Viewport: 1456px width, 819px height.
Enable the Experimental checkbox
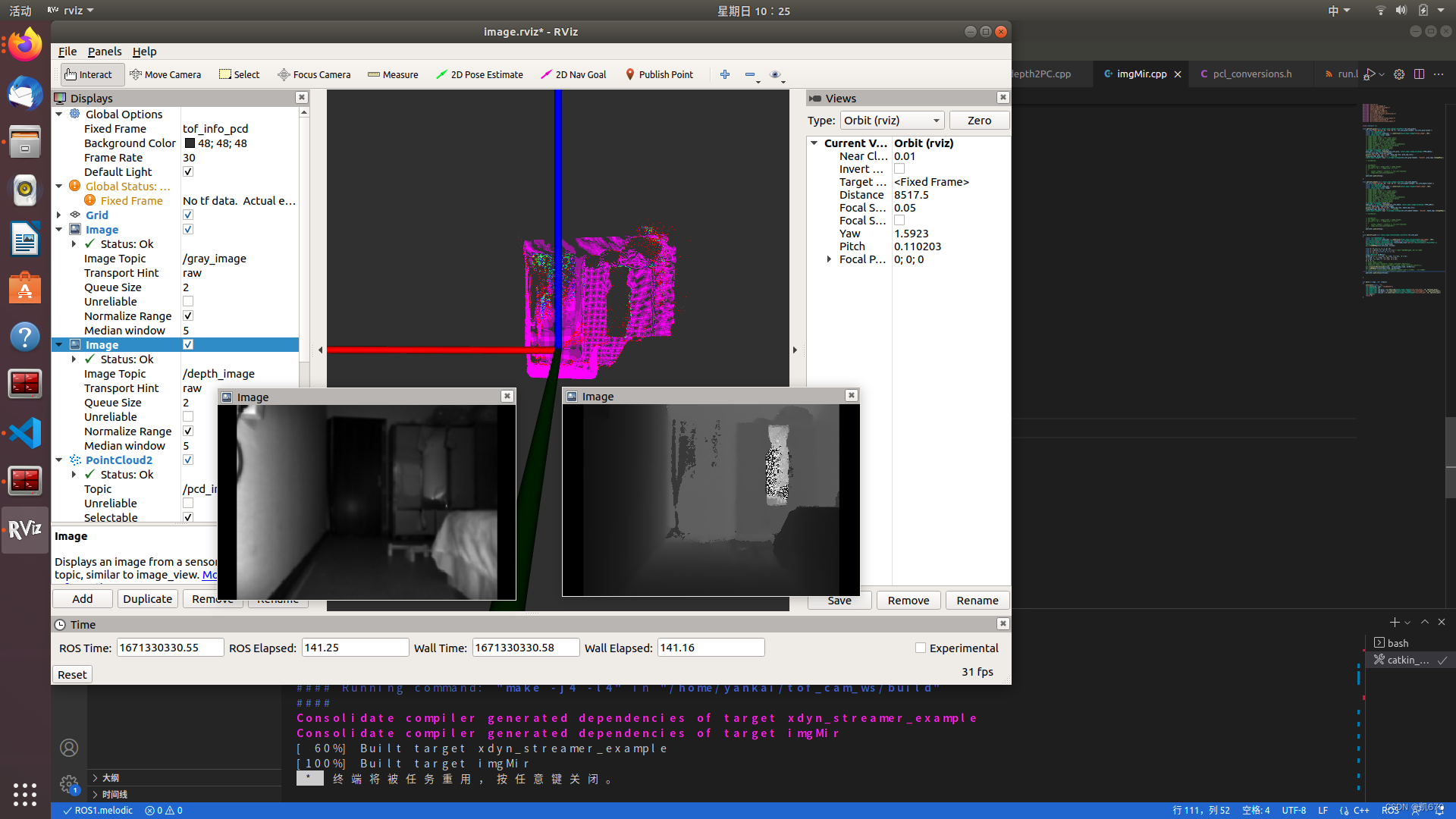pyautogui.click(x=921, y=648)
